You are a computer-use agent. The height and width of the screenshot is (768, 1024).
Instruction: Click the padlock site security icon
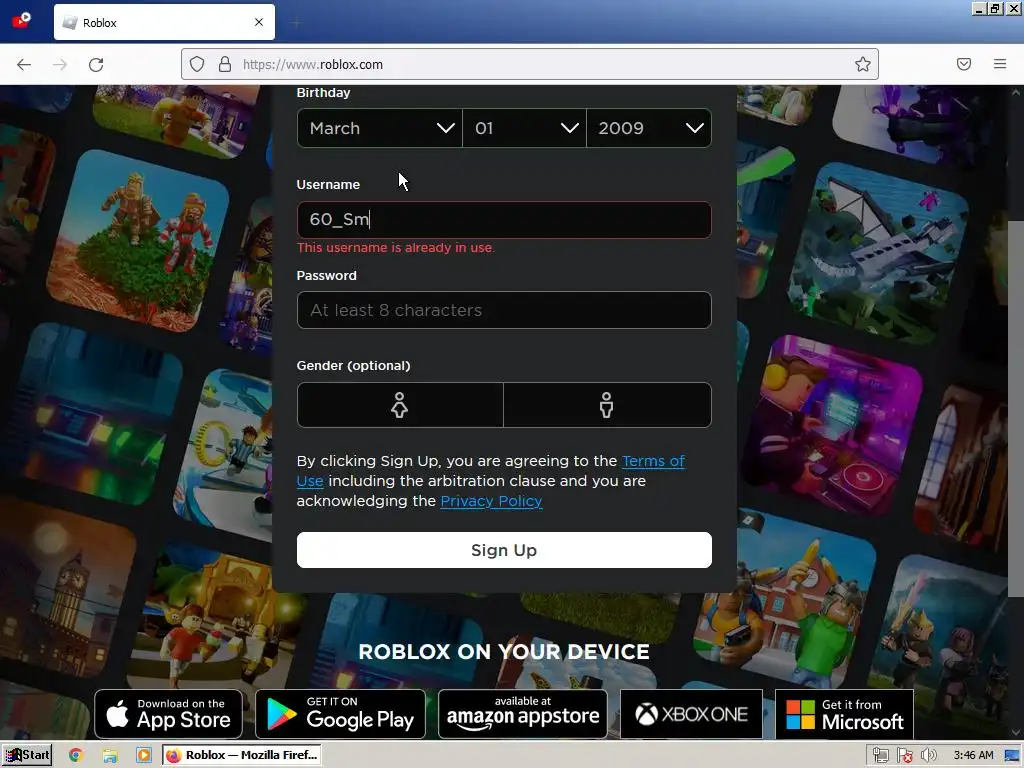click(225, 64)
